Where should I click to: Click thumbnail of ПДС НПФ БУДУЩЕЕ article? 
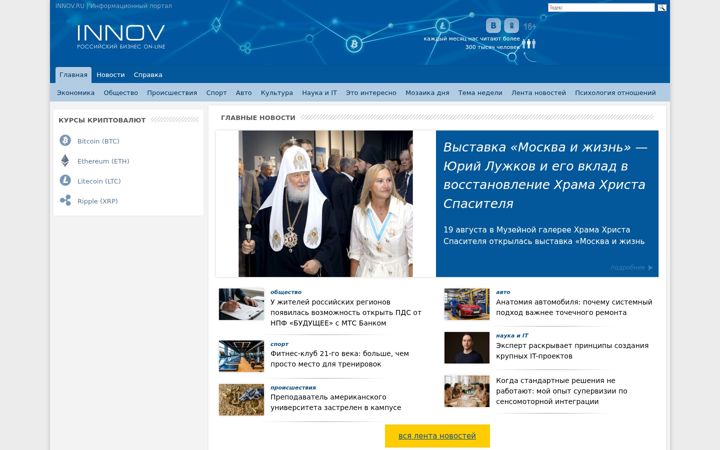242,304
